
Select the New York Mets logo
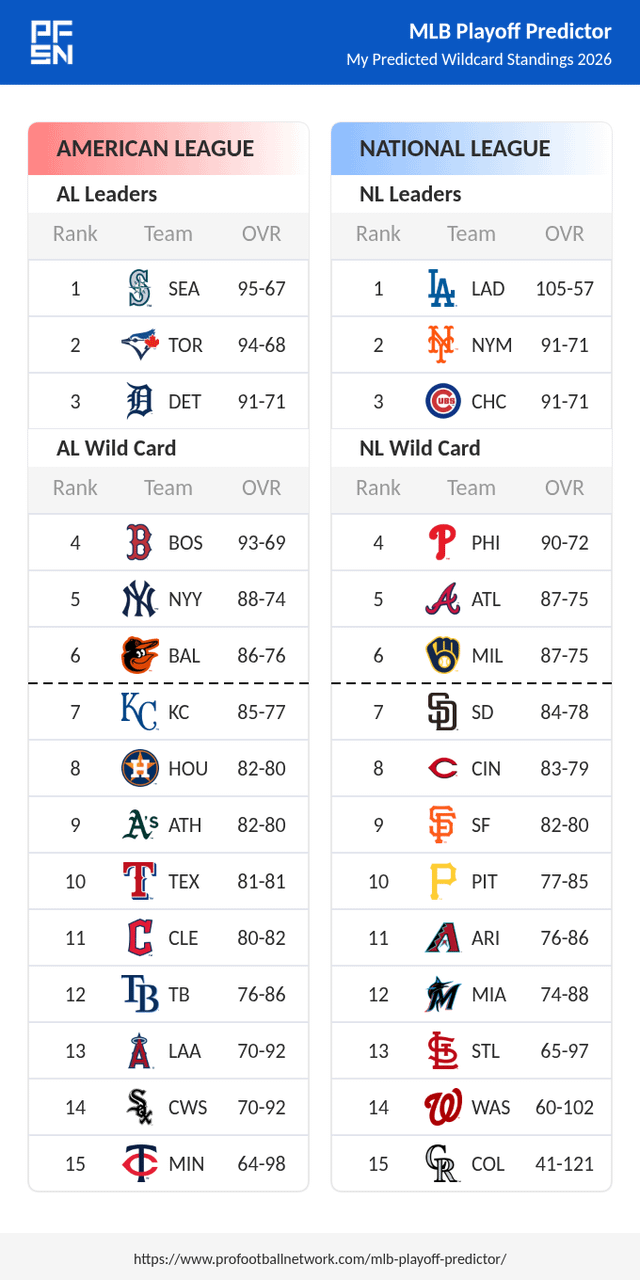[x=442, y=345]
